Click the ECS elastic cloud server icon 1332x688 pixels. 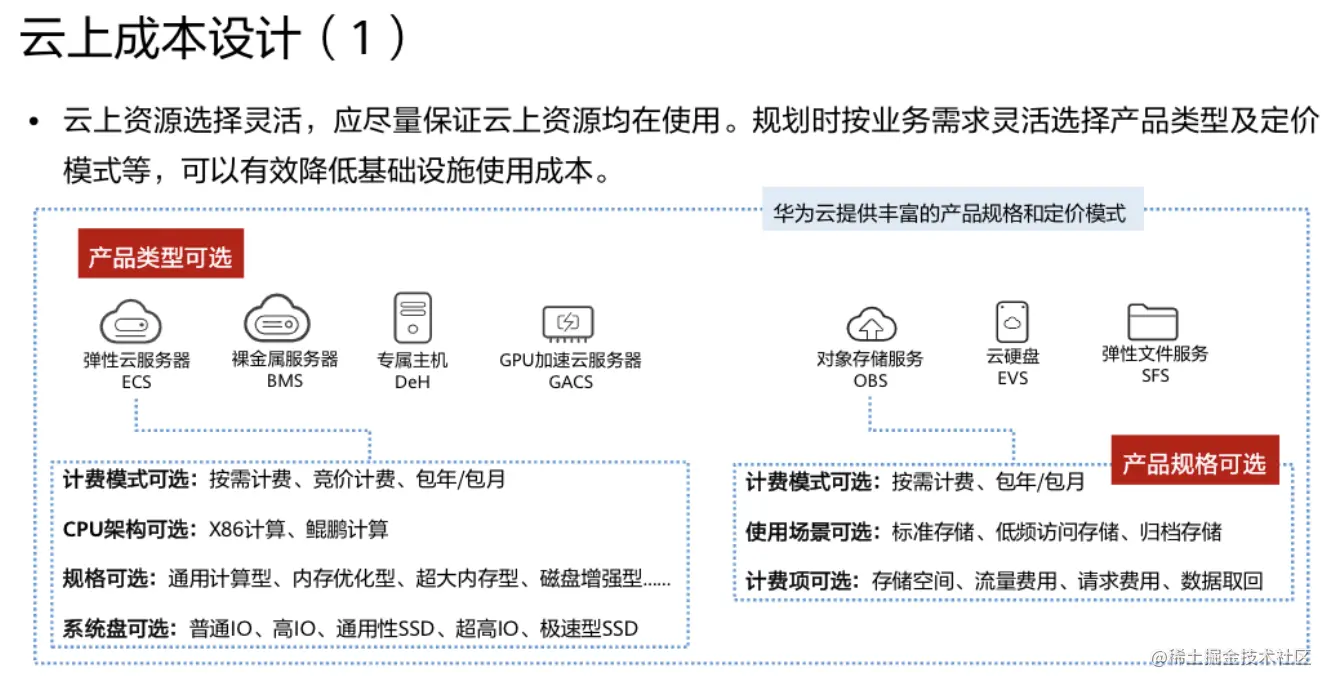[x=130, y=322]
